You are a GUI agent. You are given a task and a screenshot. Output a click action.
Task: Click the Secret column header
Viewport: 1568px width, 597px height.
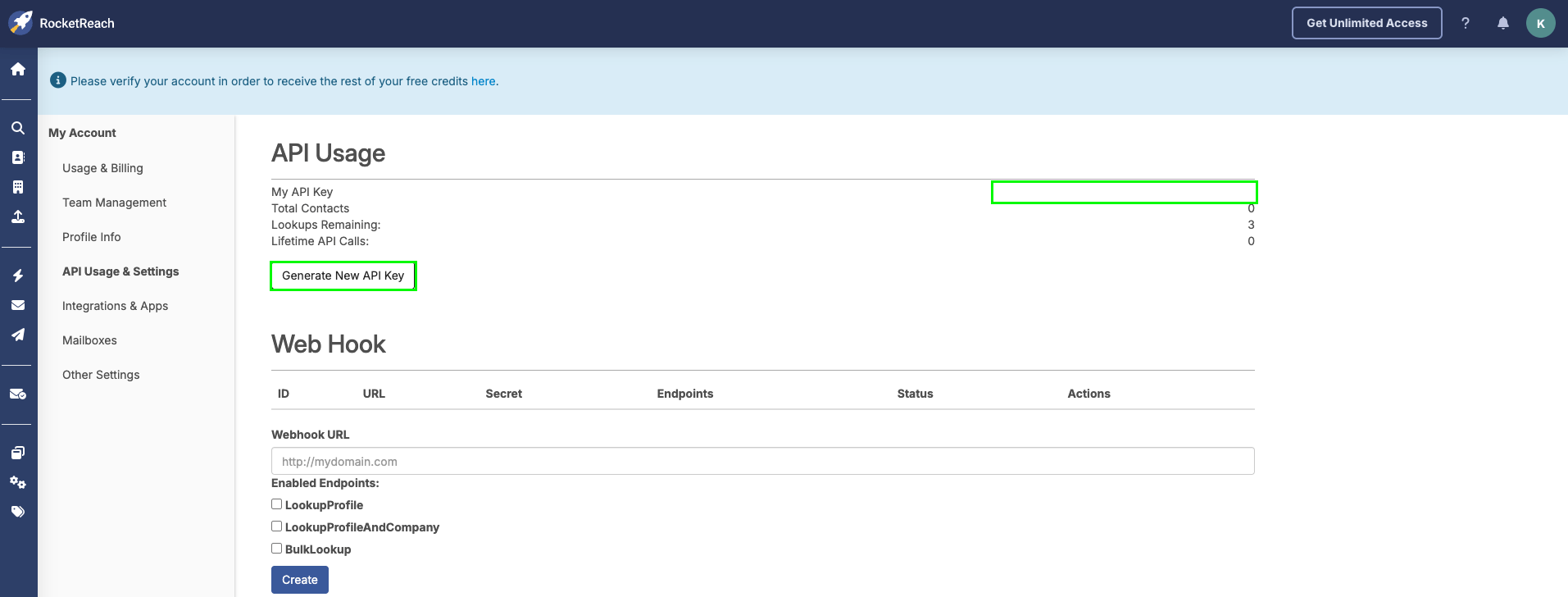point(503,394)
